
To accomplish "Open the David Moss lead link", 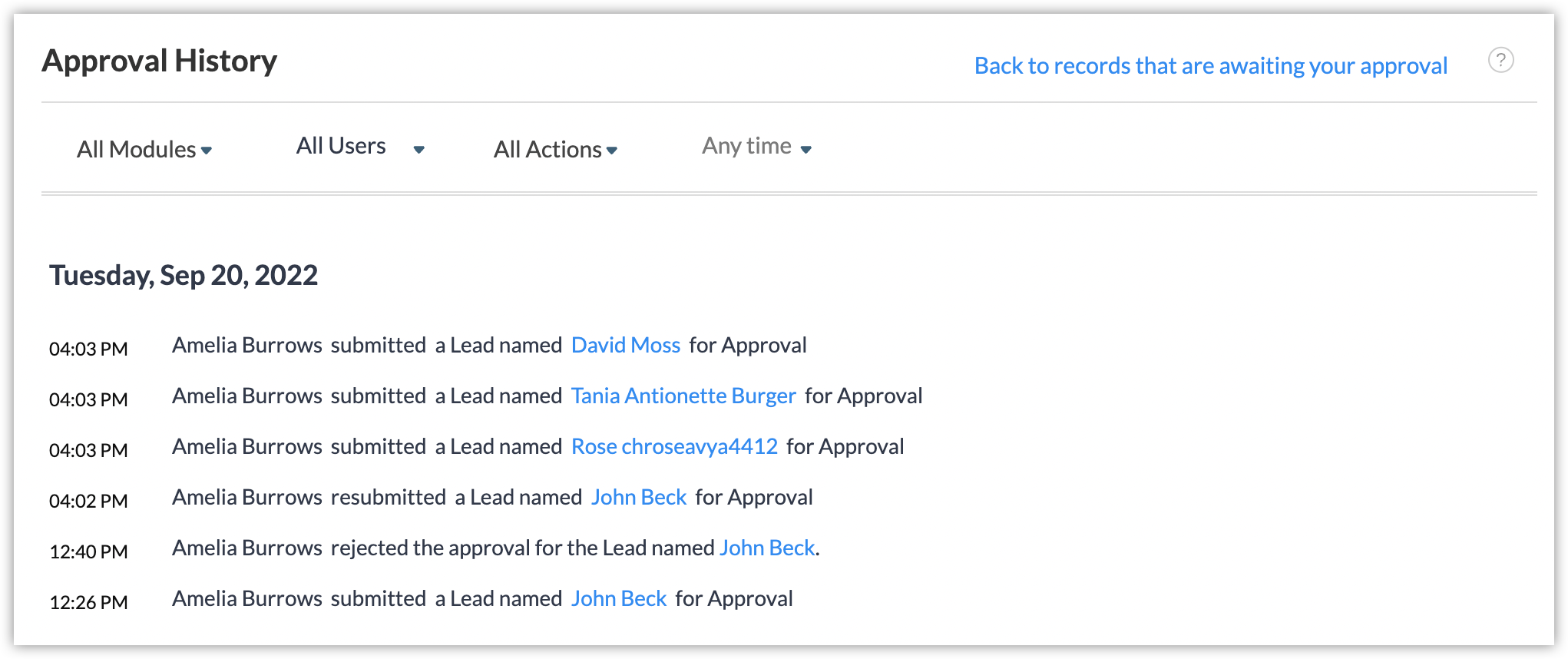I will click(x=625, y=346).
